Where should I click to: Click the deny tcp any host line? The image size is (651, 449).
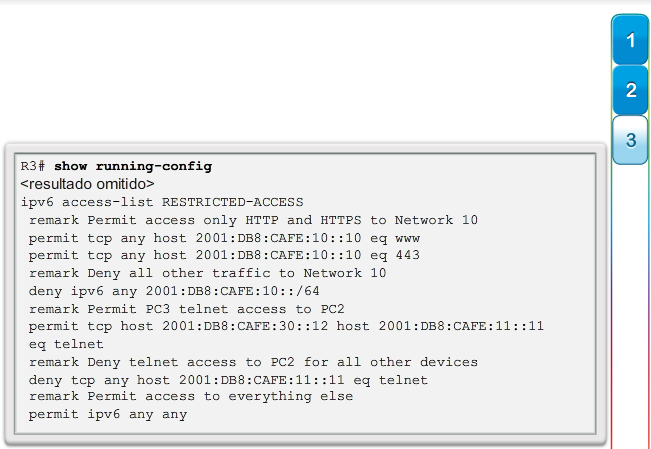(x=229, y=380)
